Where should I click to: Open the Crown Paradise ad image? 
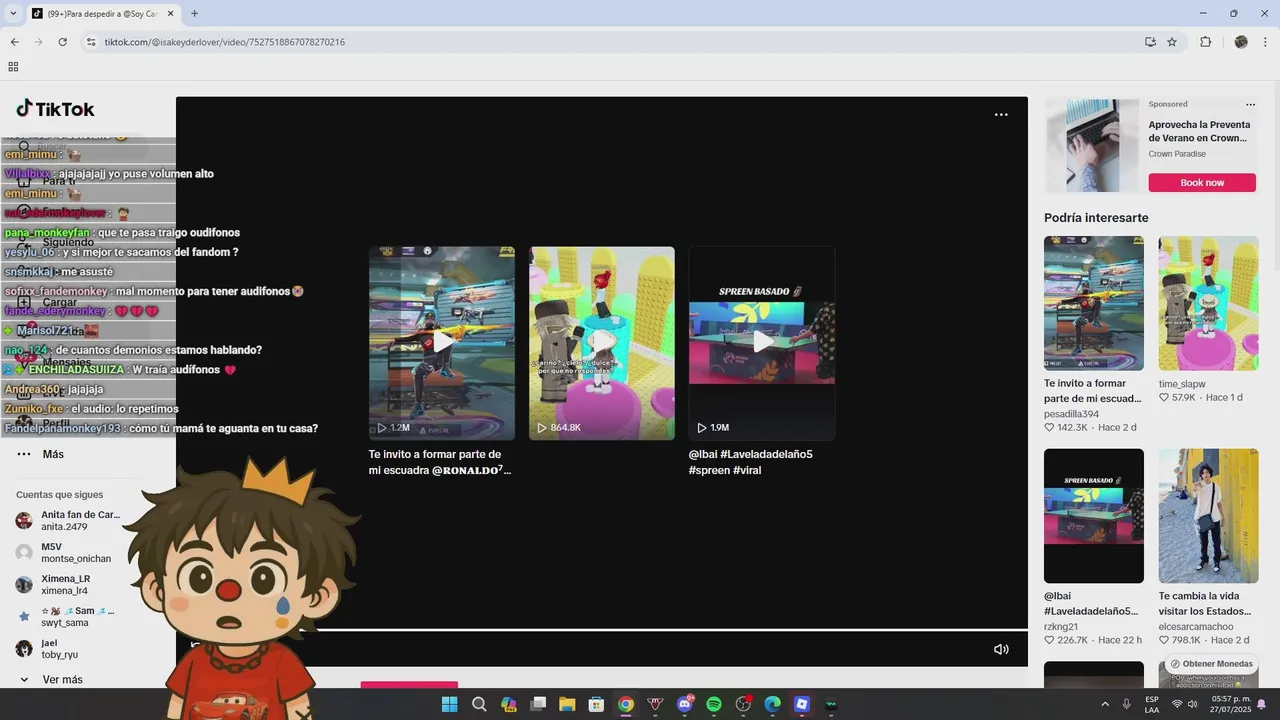coord(1092,145)
